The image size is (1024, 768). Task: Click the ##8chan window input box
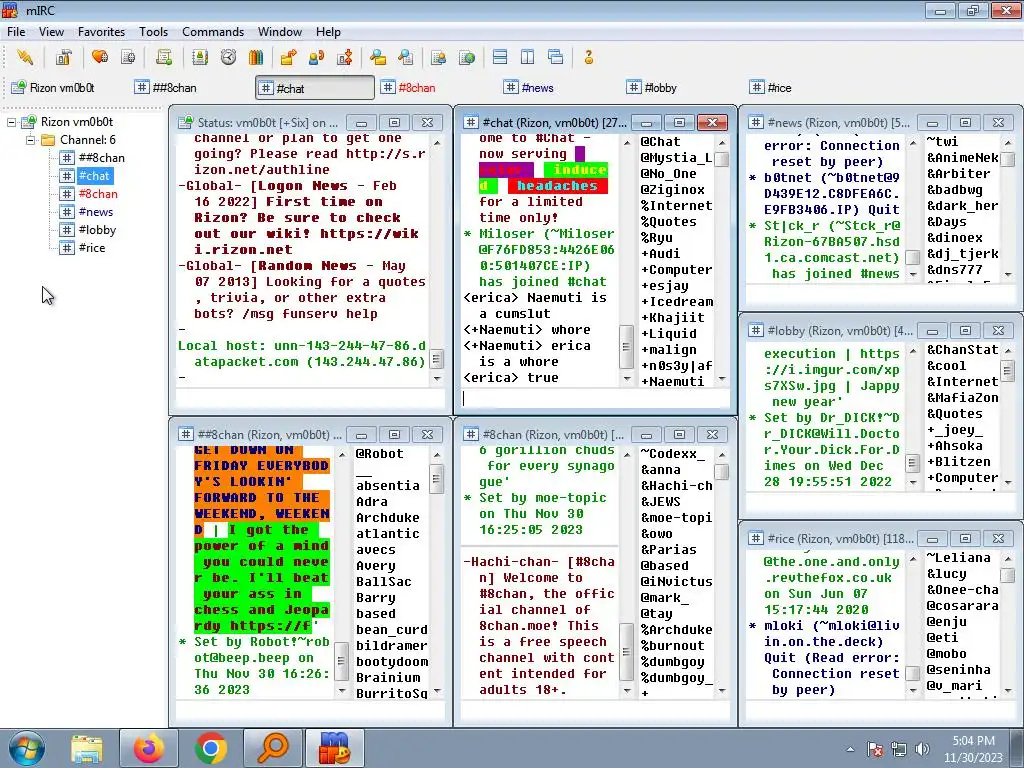(310, 710)
